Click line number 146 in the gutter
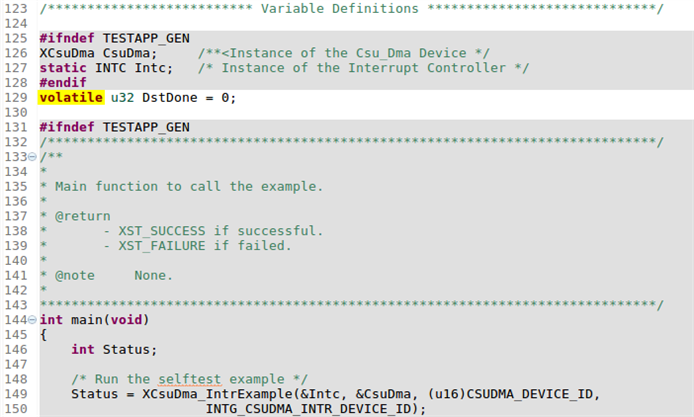This screenshot has height=417, width=694. (15, 349)
